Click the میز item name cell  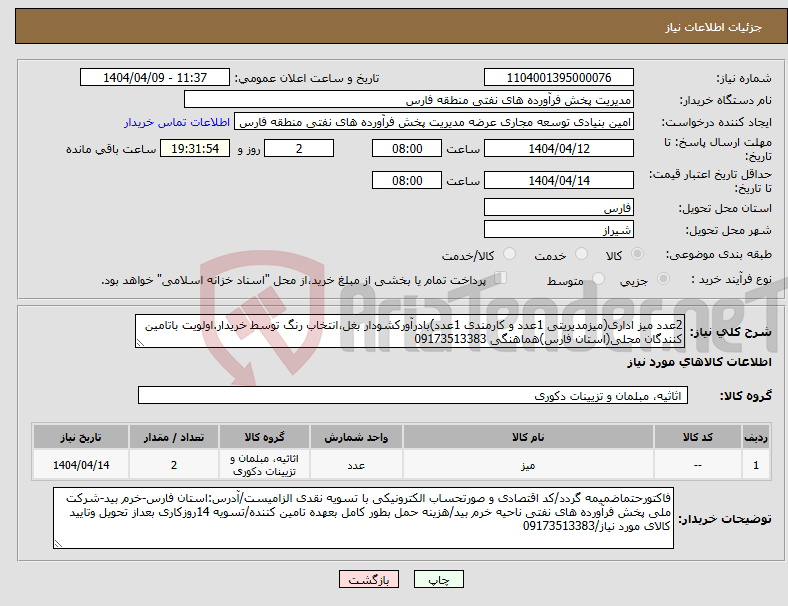coord(528,464)
